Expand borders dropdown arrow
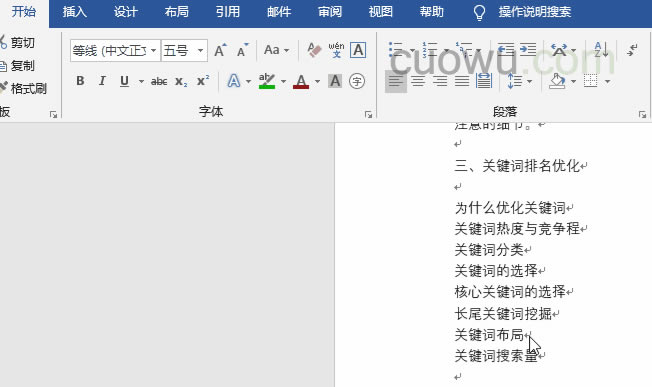 [608, 81]
